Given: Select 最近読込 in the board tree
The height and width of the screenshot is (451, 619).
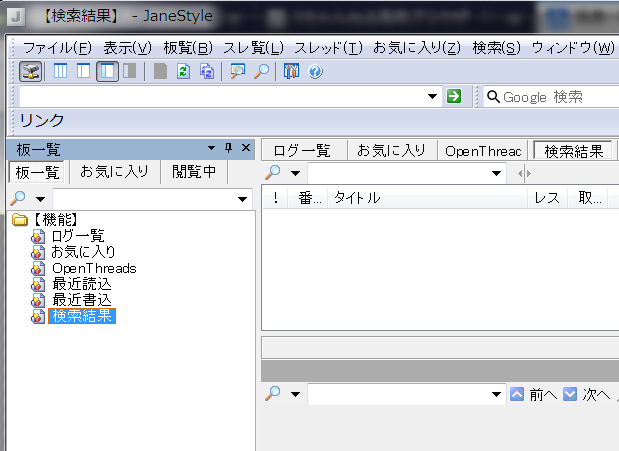Looking at the screenshot, I should click(x=81, y=284).
